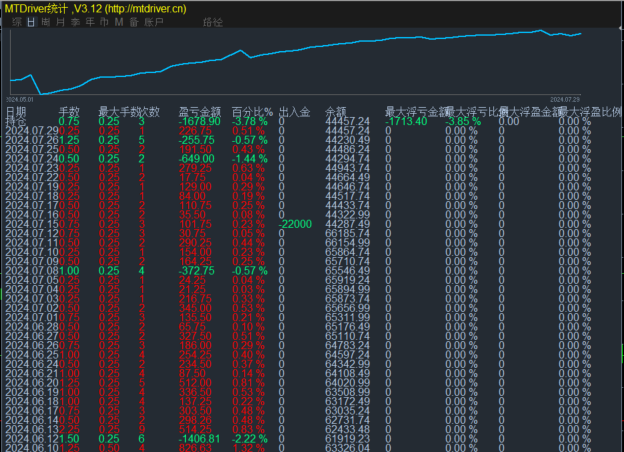Open the 账户 account tab
The image size is (624, 452).
154,22
